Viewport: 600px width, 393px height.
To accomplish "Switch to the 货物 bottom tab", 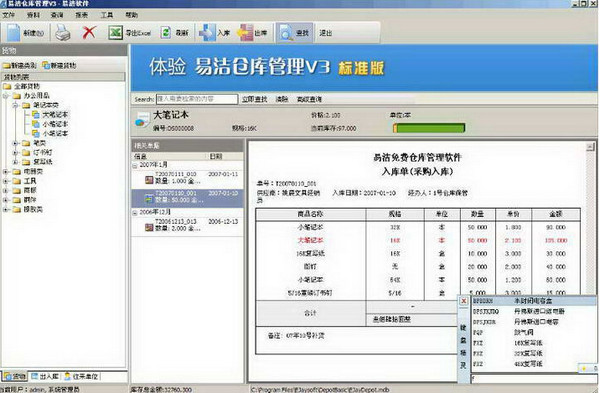I will point(15,377).
